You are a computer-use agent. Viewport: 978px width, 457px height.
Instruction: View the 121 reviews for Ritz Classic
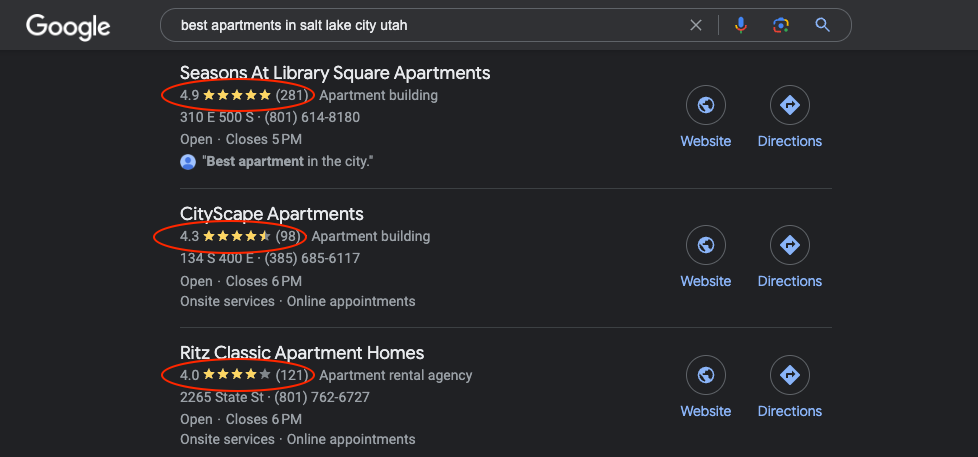click(293, 375)
